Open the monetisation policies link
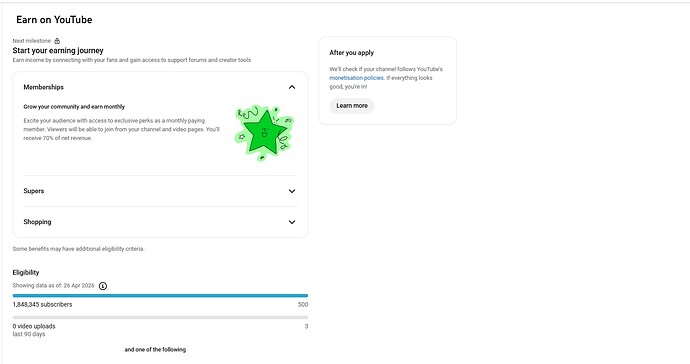 click(356, 78)
